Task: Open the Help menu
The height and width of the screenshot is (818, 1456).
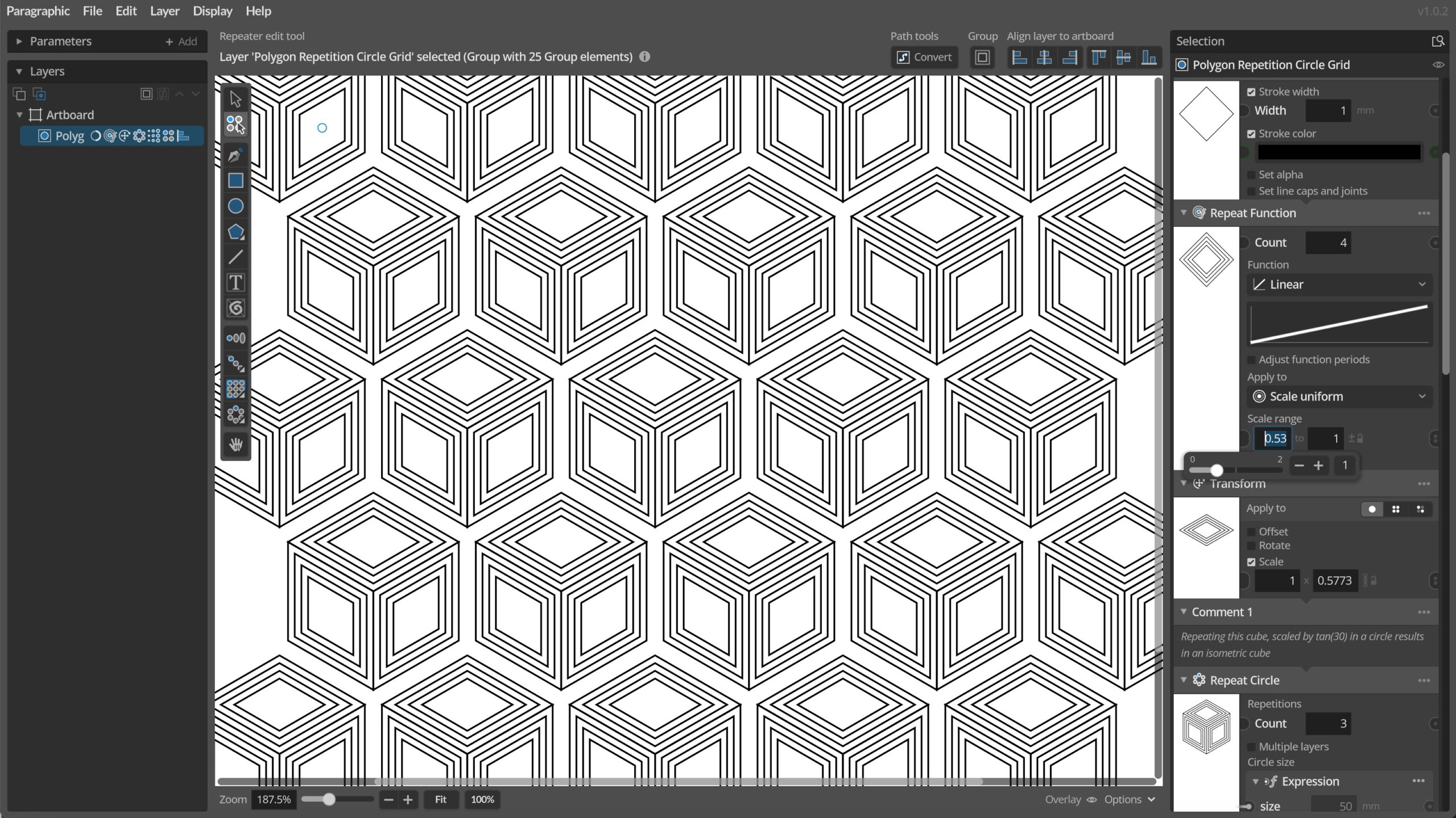Action: click(258, 11)
